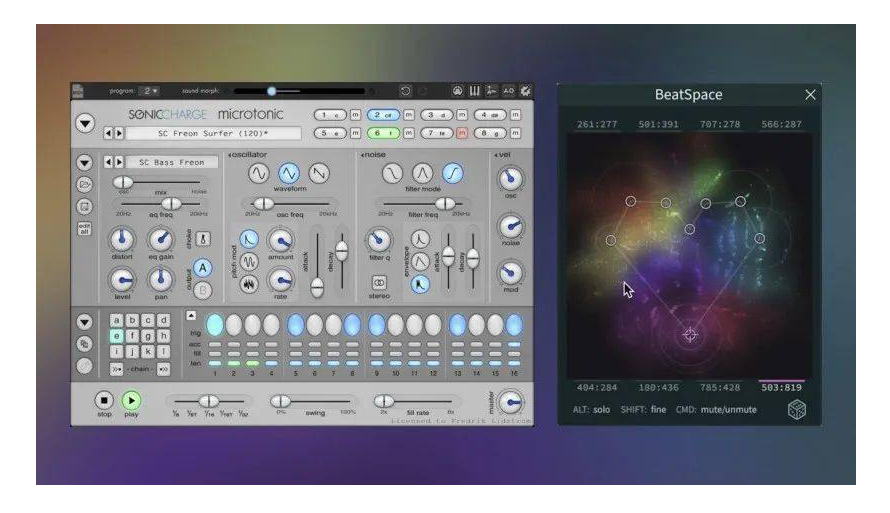Click the chain end arrow button
The width and height of the screenshot is (890, 513).
click(163, 369)
